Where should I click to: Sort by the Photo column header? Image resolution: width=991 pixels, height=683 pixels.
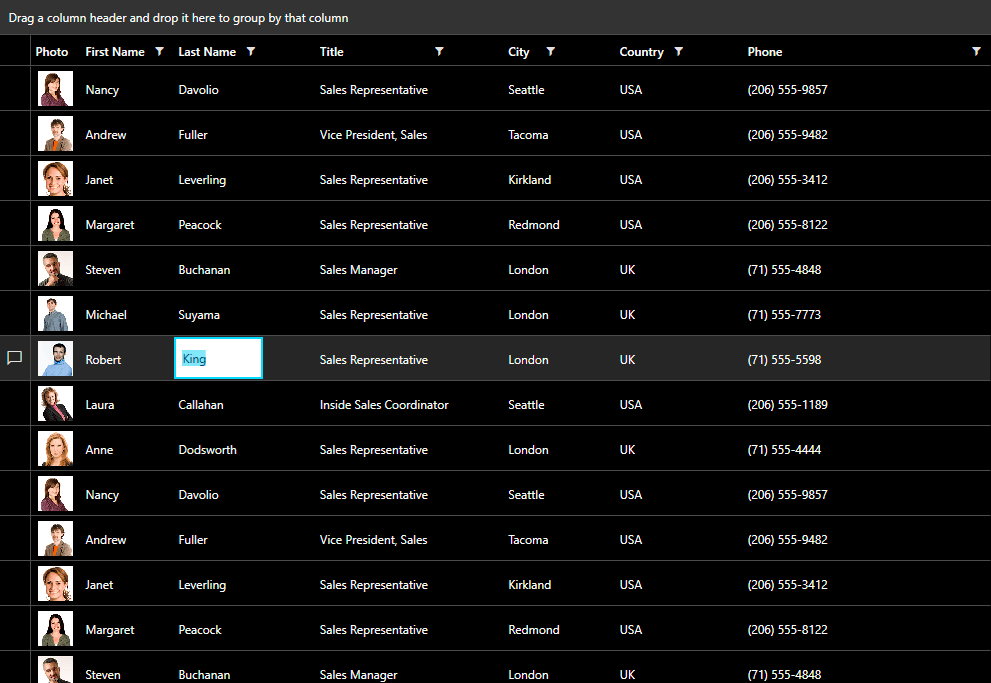[x=52, y=52]
